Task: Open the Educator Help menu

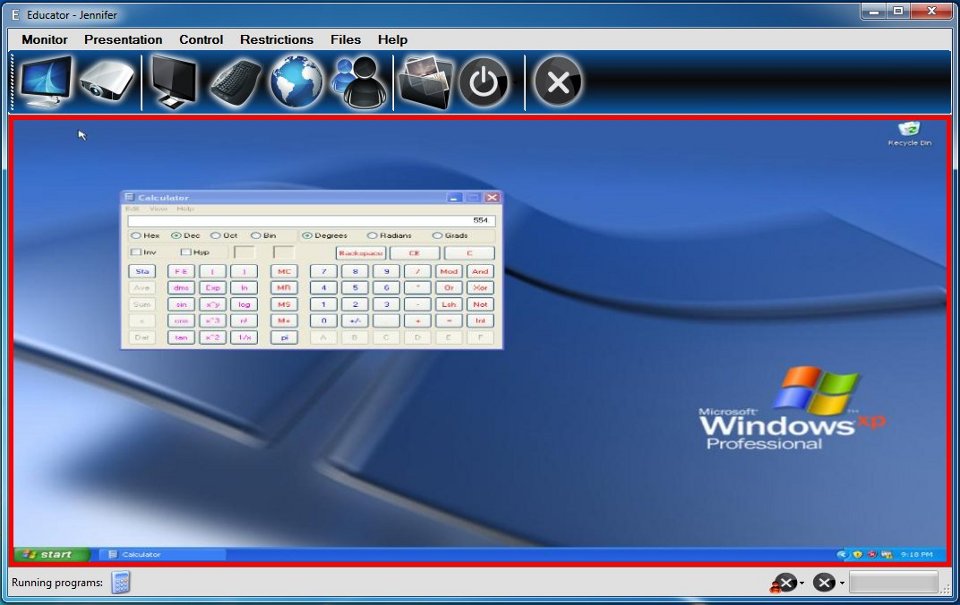Action: pyautogui.click(x=392, y=40)
